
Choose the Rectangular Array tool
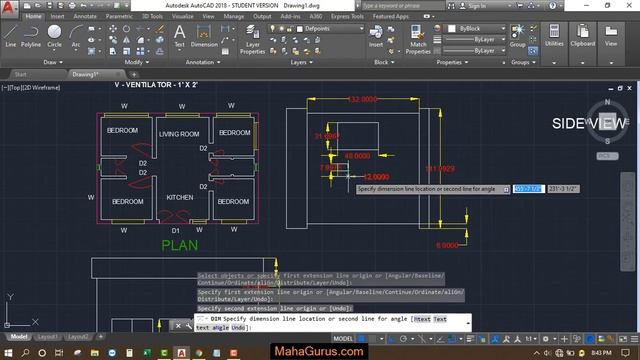click(140, 51)
